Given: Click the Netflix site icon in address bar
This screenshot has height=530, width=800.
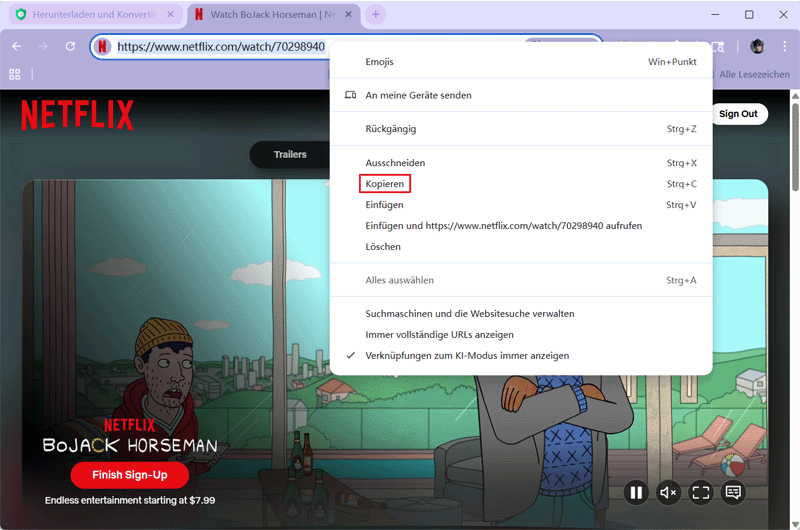Looking at the screenshot, I should [103, 46].
